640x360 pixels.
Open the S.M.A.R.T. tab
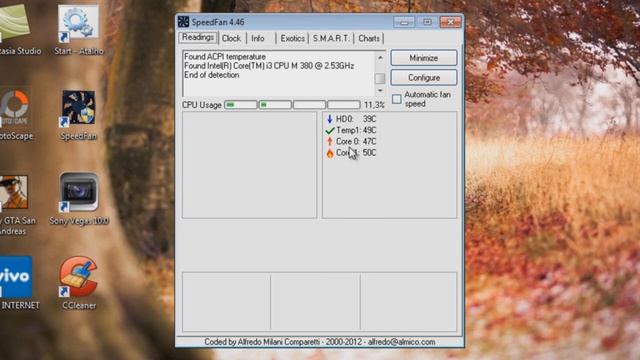[331, 38]
